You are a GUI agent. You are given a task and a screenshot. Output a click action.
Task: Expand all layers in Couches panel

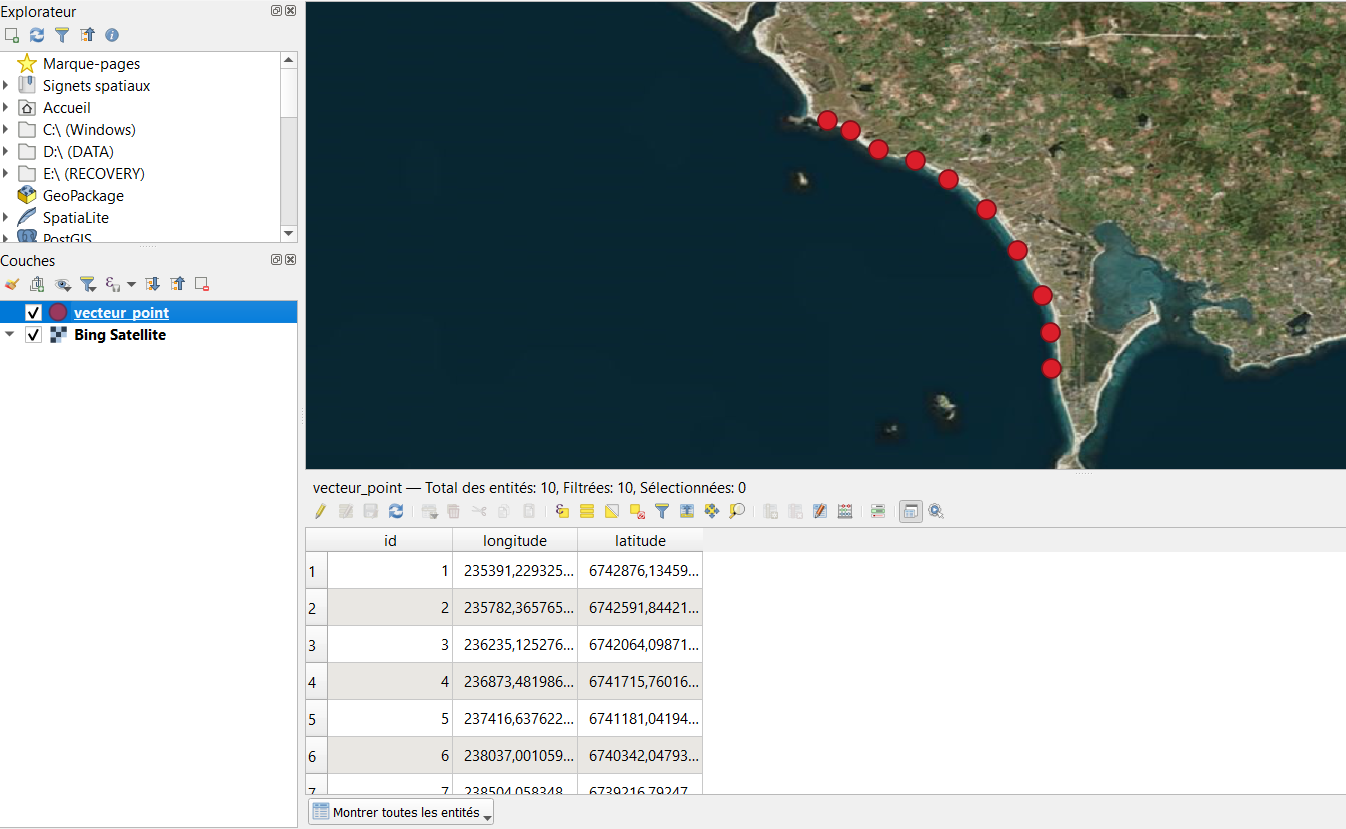[152, 284]
